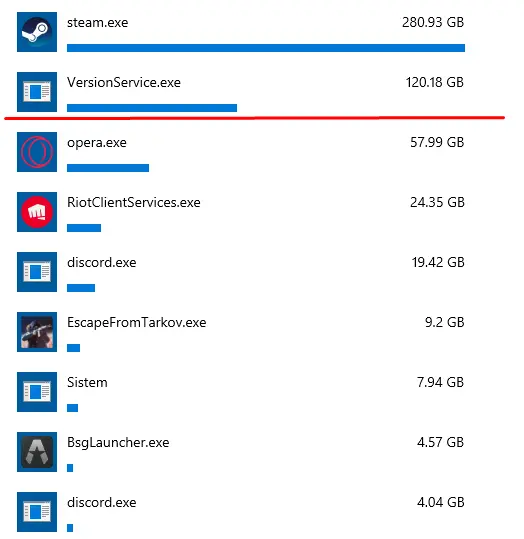Click the 7.94 GB usage value
524x539 pixels.
pyautogui.click(x=440, y=382)
